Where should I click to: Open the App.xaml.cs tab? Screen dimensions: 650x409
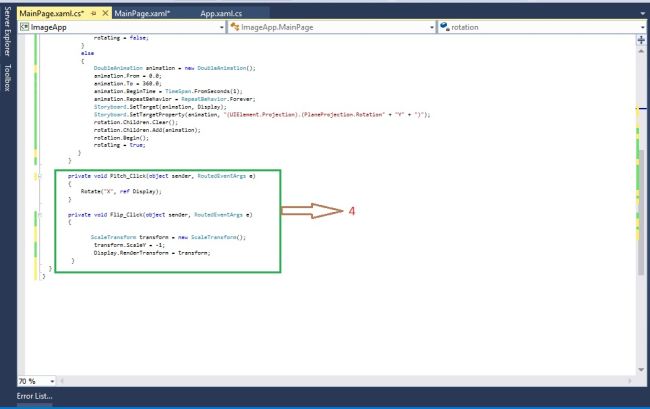pyautogui.click(x=221, y=13)
